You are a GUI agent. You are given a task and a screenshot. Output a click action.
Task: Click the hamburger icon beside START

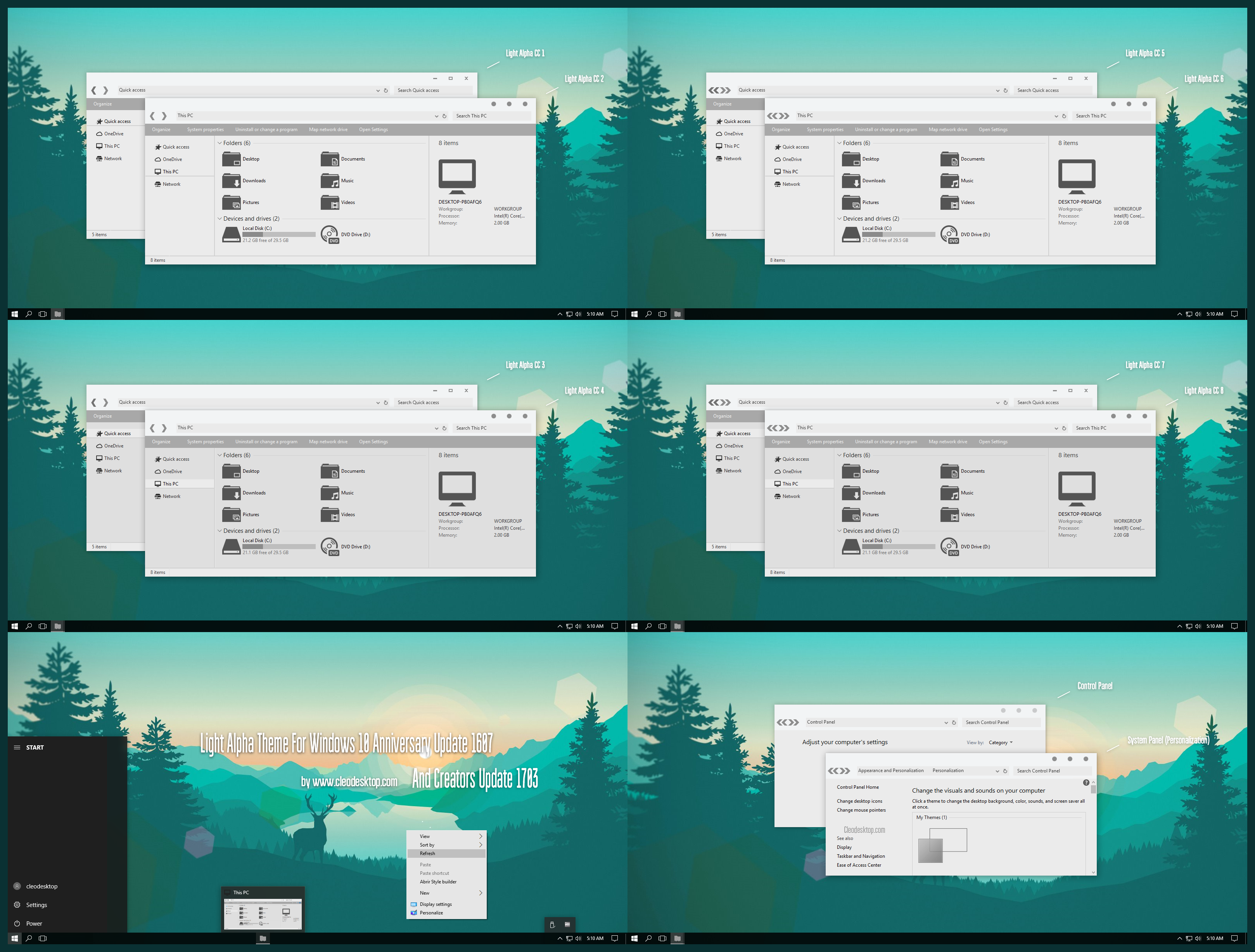17,747
